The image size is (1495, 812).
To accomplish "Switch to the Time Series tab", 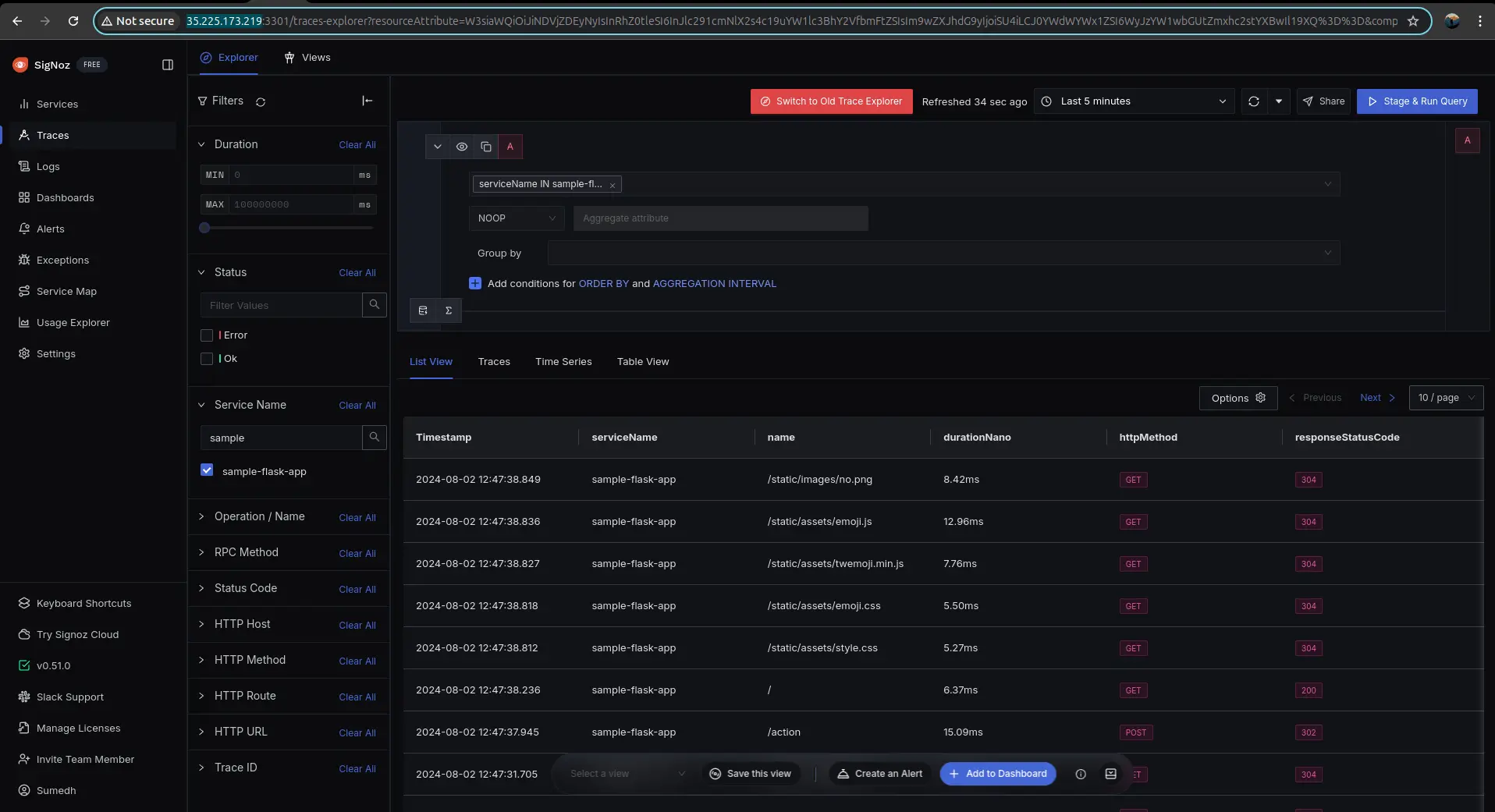I will (x=563, y=362).
